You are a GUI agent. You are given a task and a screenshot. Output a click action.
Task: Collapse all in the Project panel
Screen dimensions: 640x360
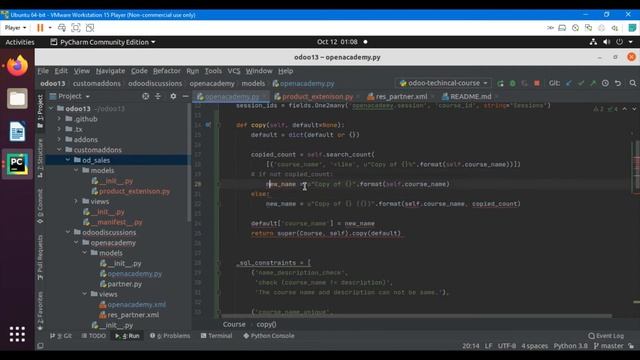(158, 96)
